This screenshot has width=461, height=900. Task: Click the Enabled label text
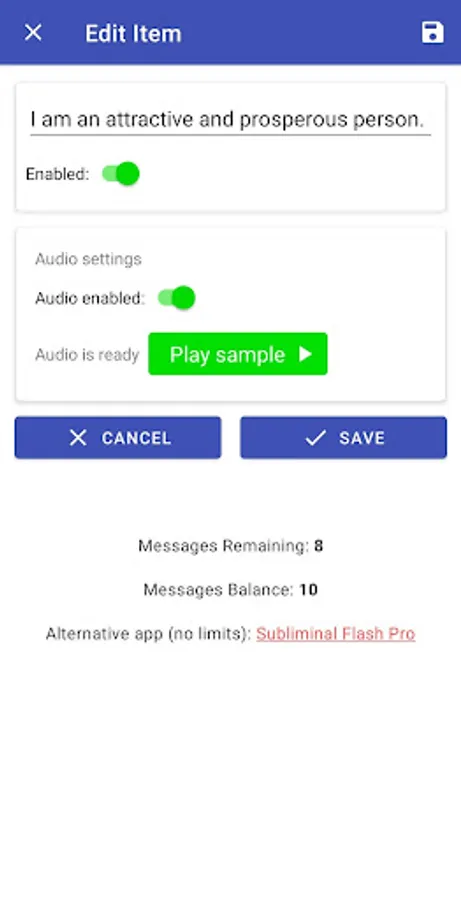point(57,174)
